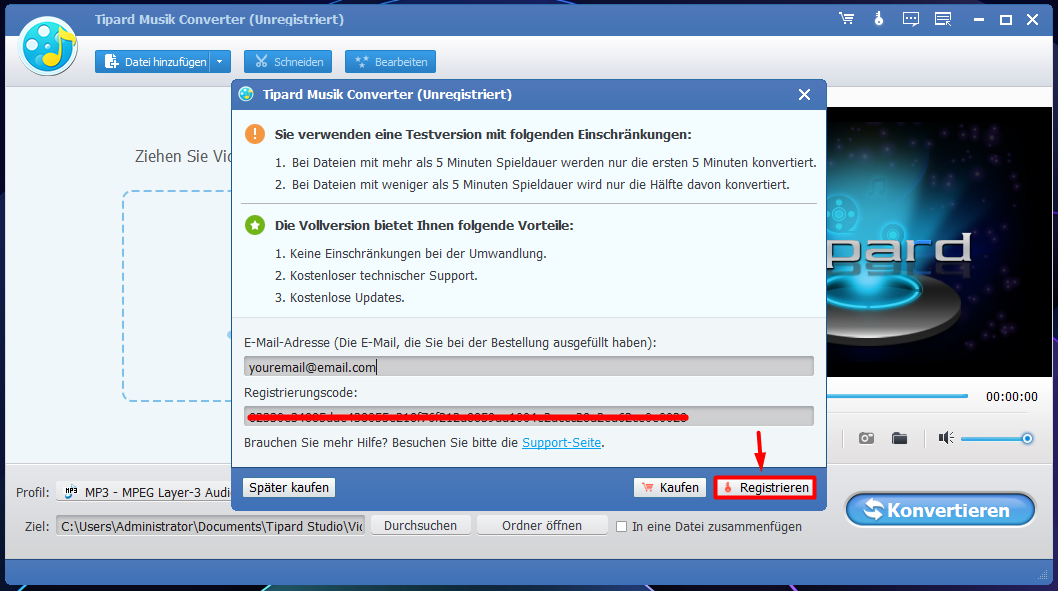Click Später kaufen button

[x=289, y=487]
